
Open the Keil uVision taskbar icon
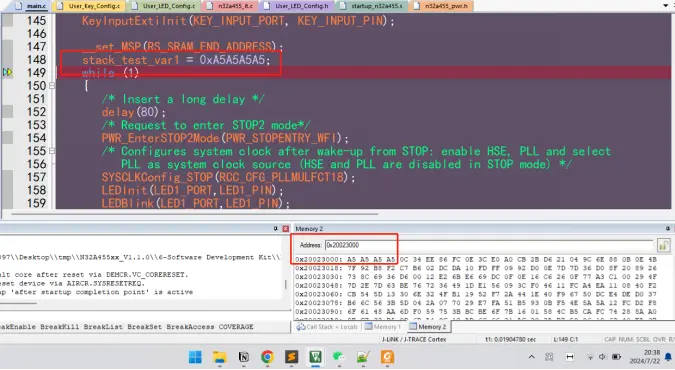tap(316, 357)
